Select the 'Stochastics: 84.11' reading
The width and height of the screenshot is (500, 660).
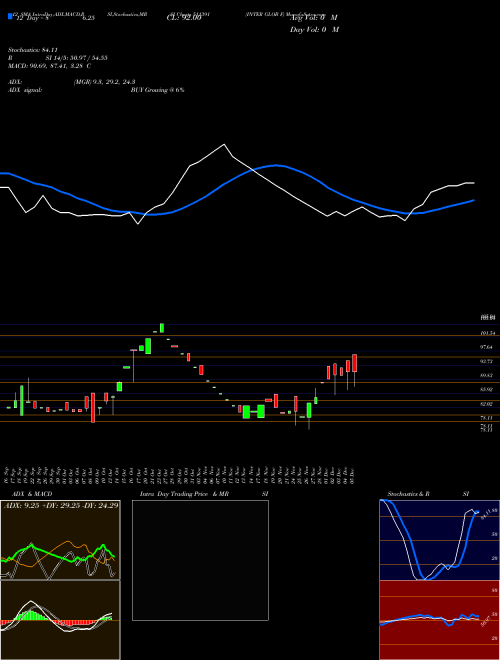32,50
